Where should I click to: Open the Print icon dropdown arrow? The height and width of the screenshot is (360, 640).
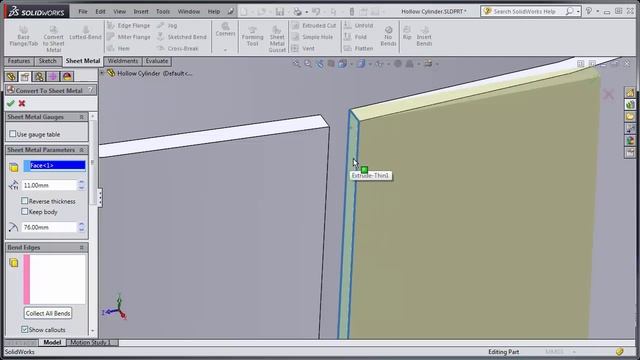tap(307, 12)
